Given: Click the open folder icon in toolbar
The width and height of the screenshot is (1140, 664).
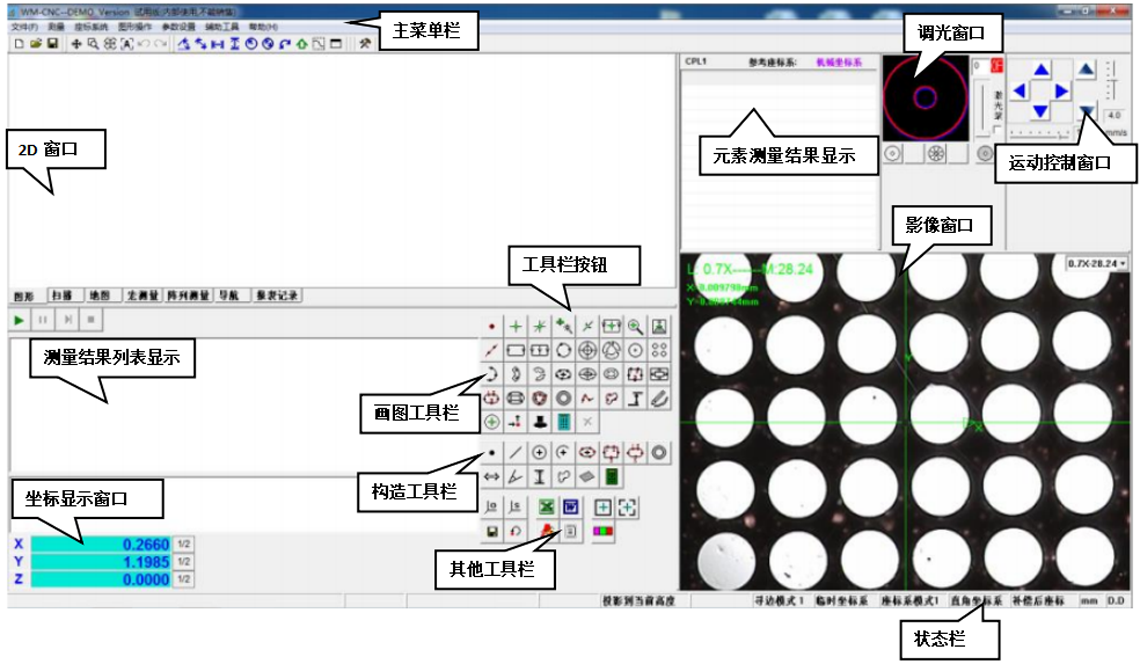Looking at the screenshot, I should point(36,44).
